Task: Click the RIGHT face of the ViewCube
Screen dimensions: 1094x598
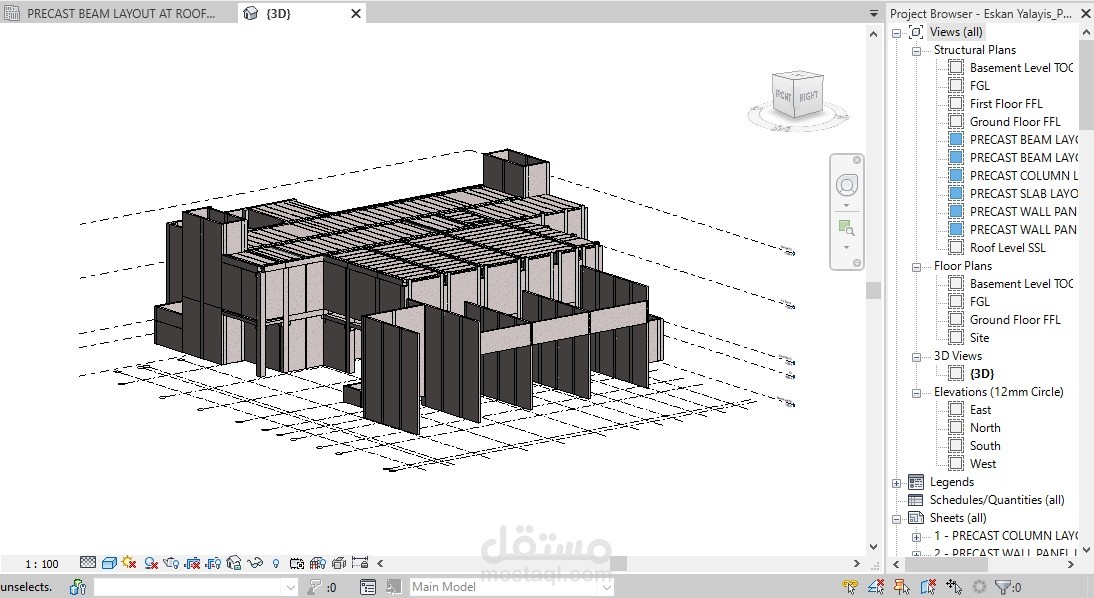Action: click(809, 96)
